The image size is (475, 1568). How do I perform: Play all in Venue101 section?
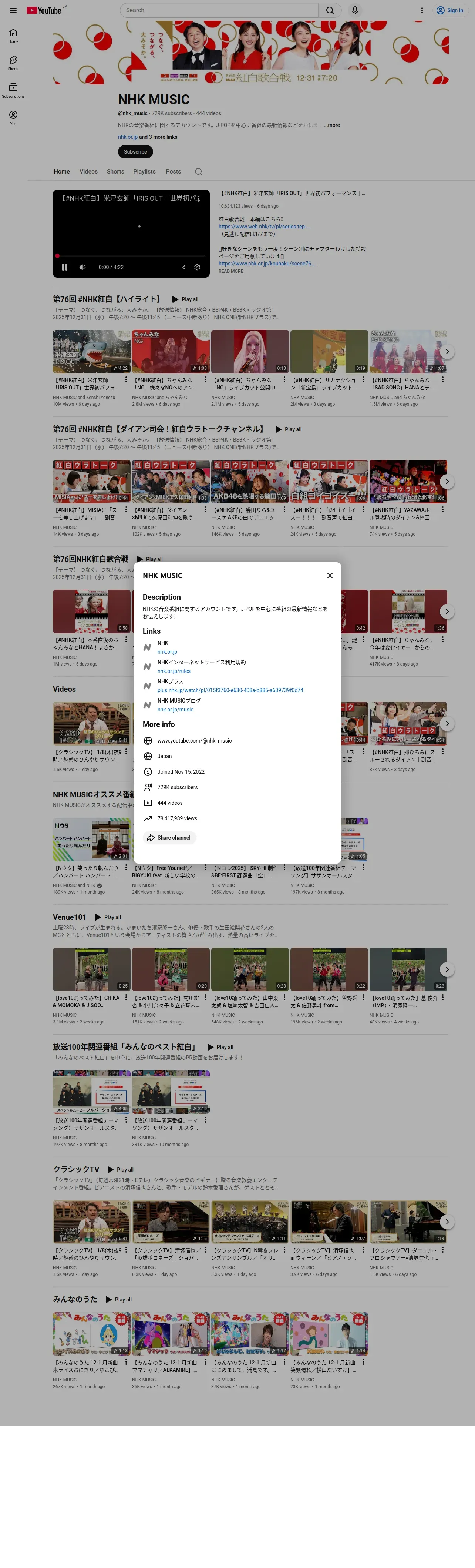108,917
